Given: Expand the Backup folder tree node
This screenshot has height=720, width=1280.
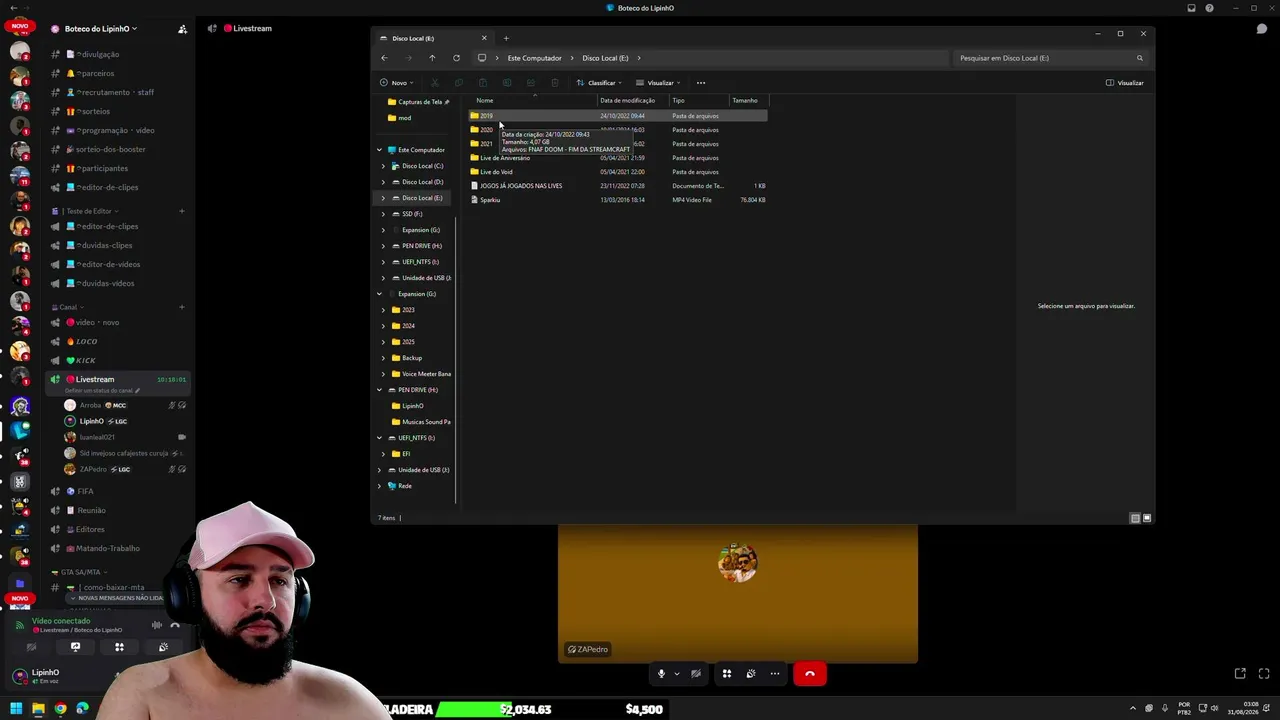Looking at the screenshot, I should (x=383, y=358).
